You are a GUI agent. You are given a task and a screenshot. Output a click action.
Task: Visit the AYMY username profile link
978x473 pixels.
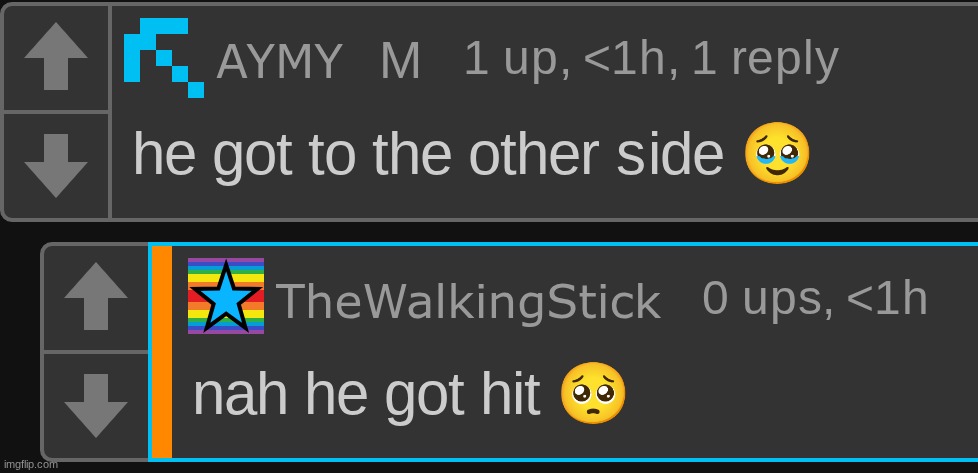(279, 61)
